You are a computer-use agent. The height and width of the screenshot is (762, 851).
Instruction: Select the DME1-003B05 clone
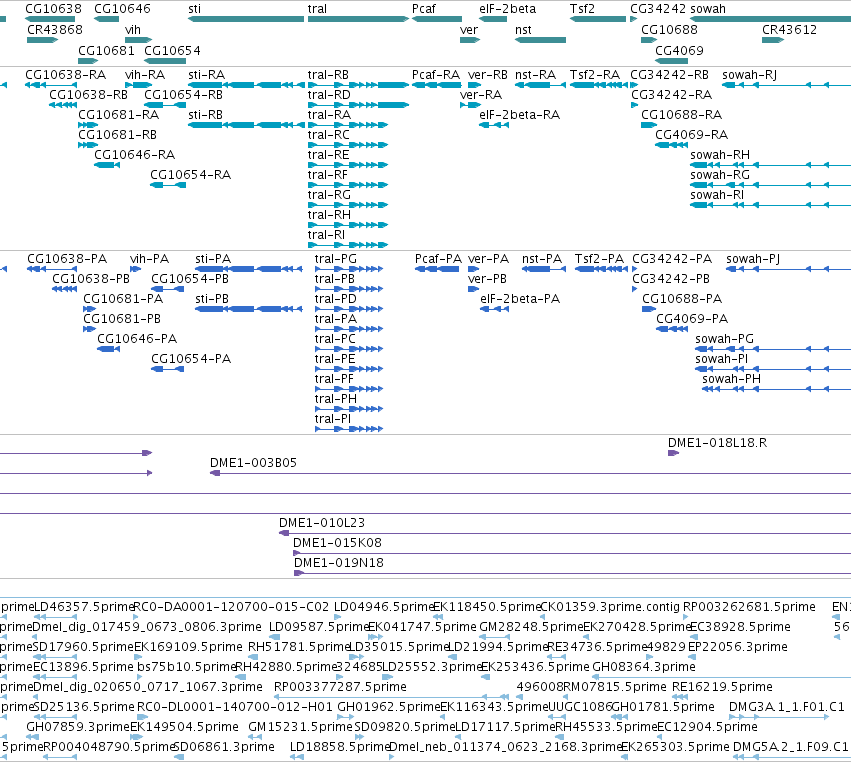[530, 473]
